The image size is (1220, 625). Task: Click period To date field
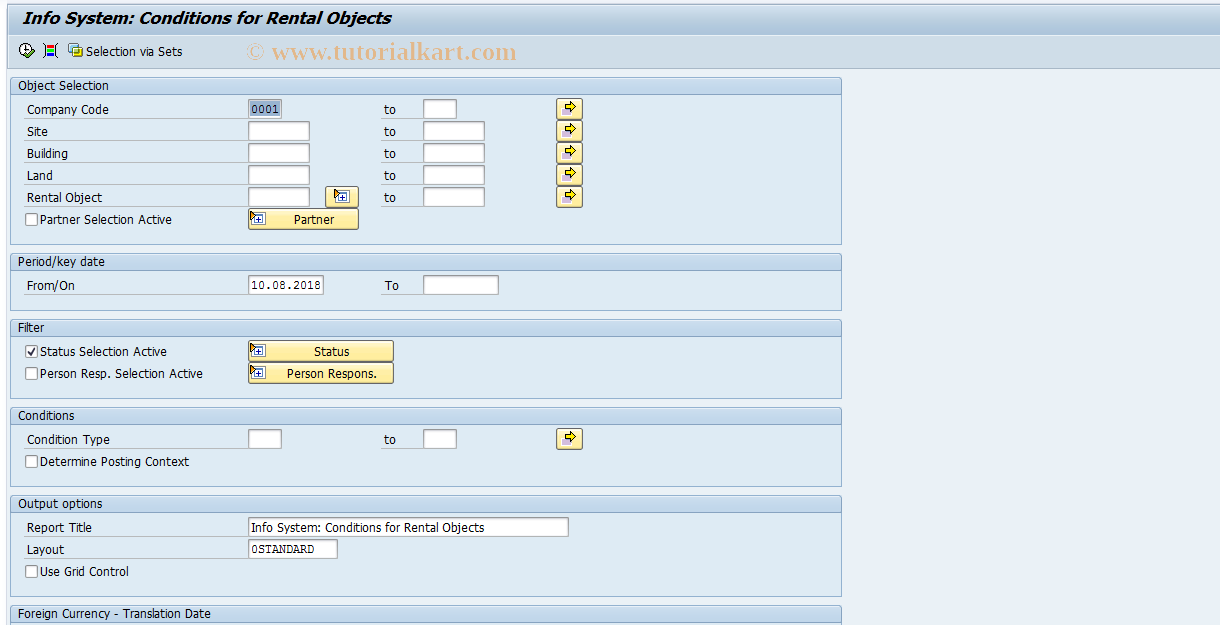click(x=461, y=285)
